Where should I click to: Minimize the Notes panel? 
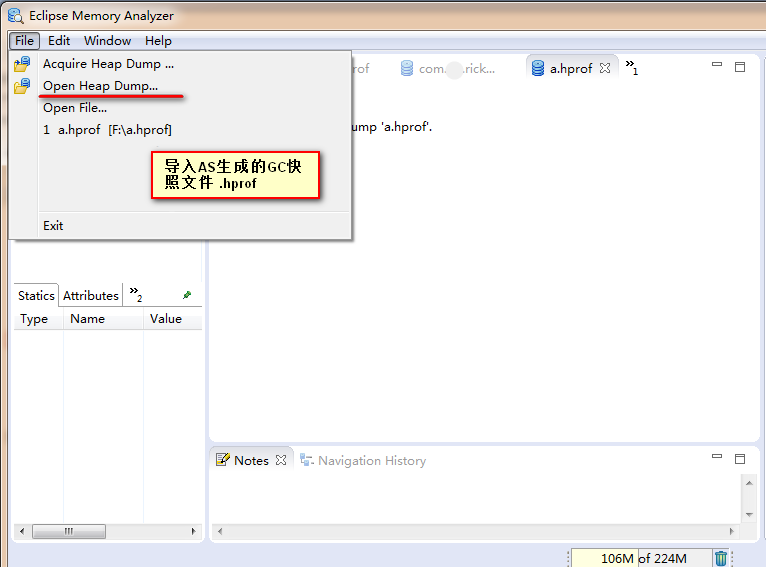pos(717,456)
